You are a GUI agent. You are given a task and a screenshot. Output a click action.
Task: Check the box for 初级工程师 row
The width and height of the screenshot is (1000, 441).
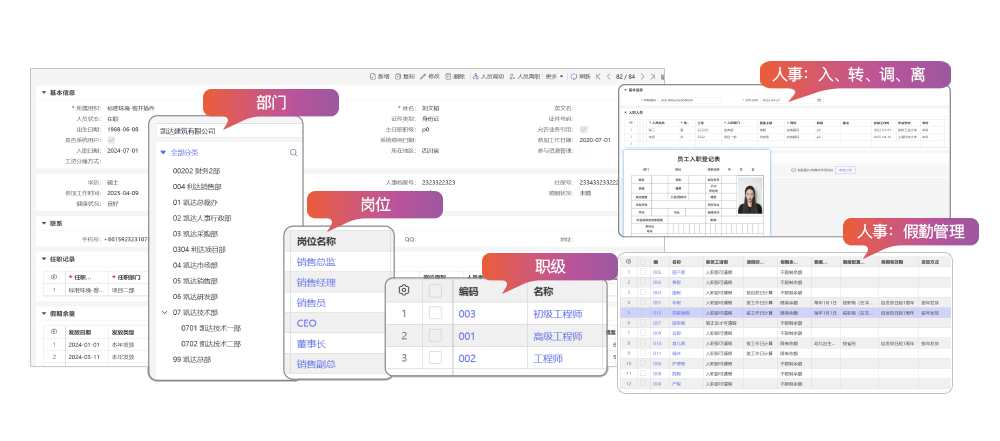435,313
